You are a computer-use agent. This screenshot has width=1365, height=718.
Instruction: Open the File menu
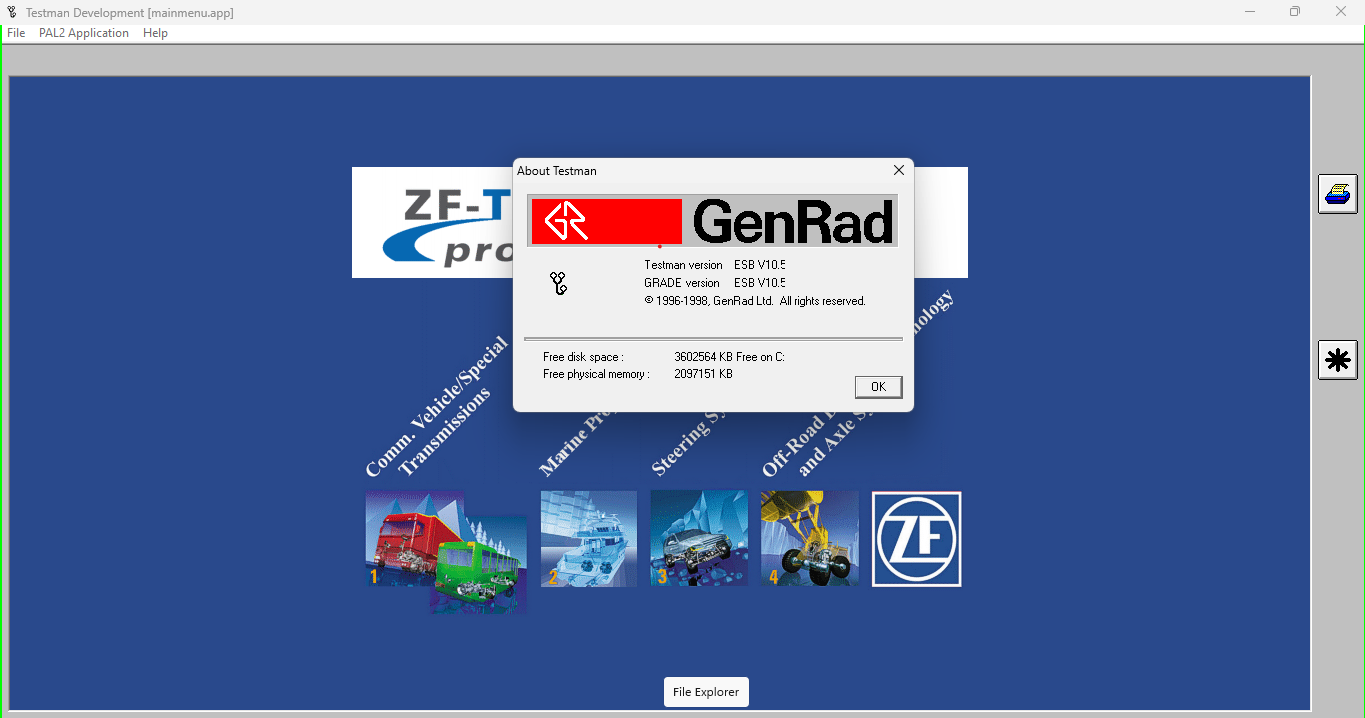point(16,33)
